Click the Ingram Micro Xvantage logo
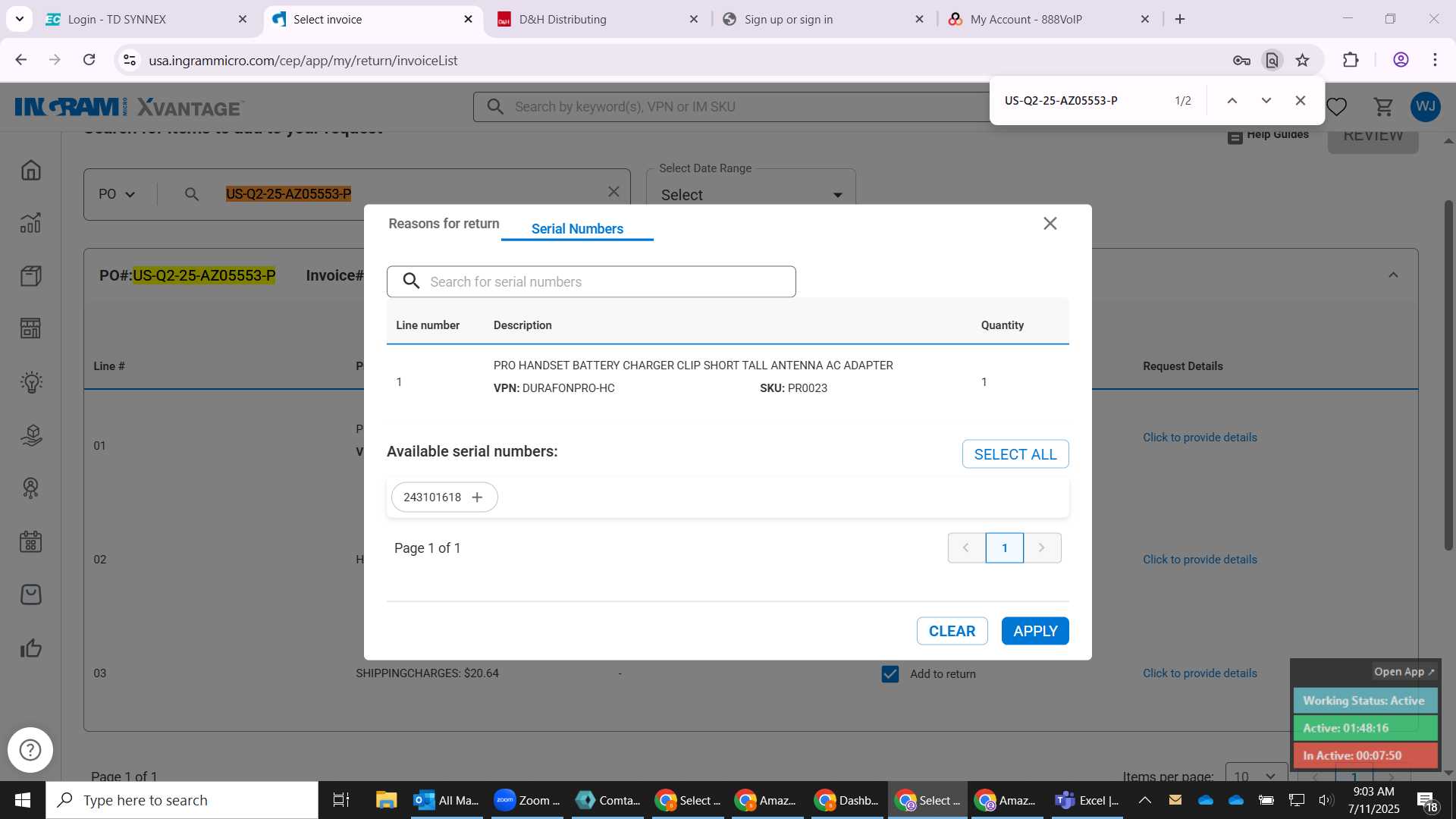This screenshot has height=819, width=1456. click(129, 107)
